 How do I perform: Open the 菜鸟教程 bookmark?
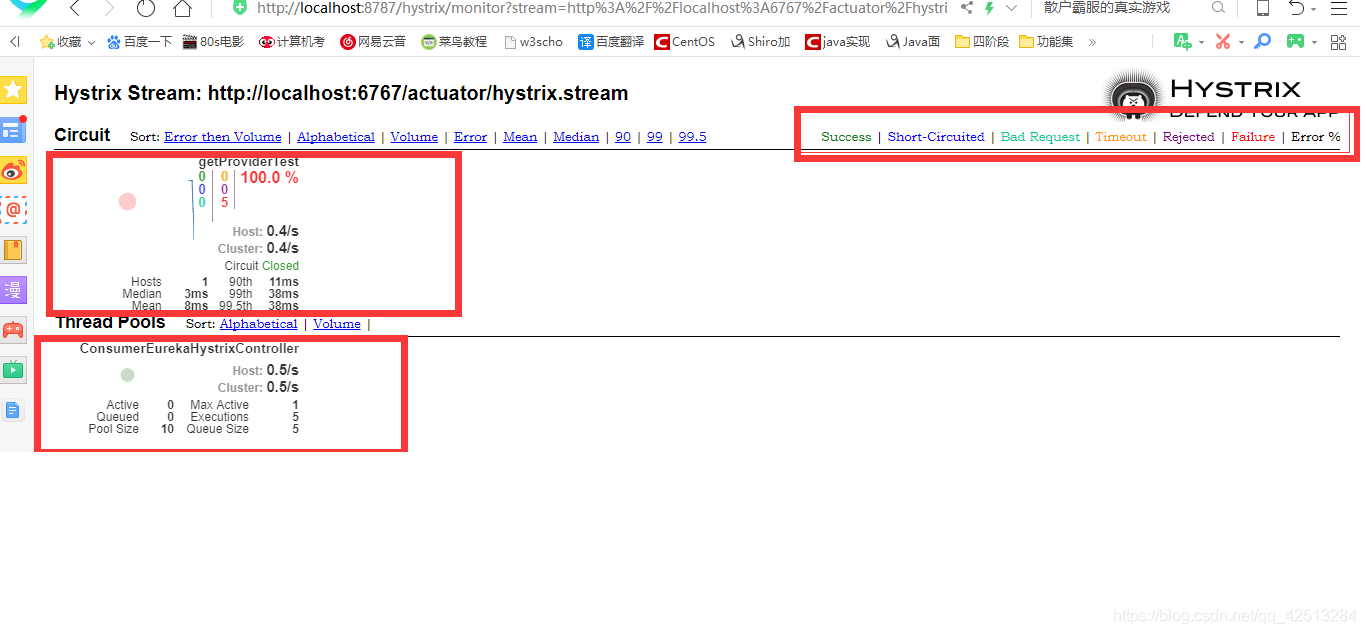pos(454,42)
